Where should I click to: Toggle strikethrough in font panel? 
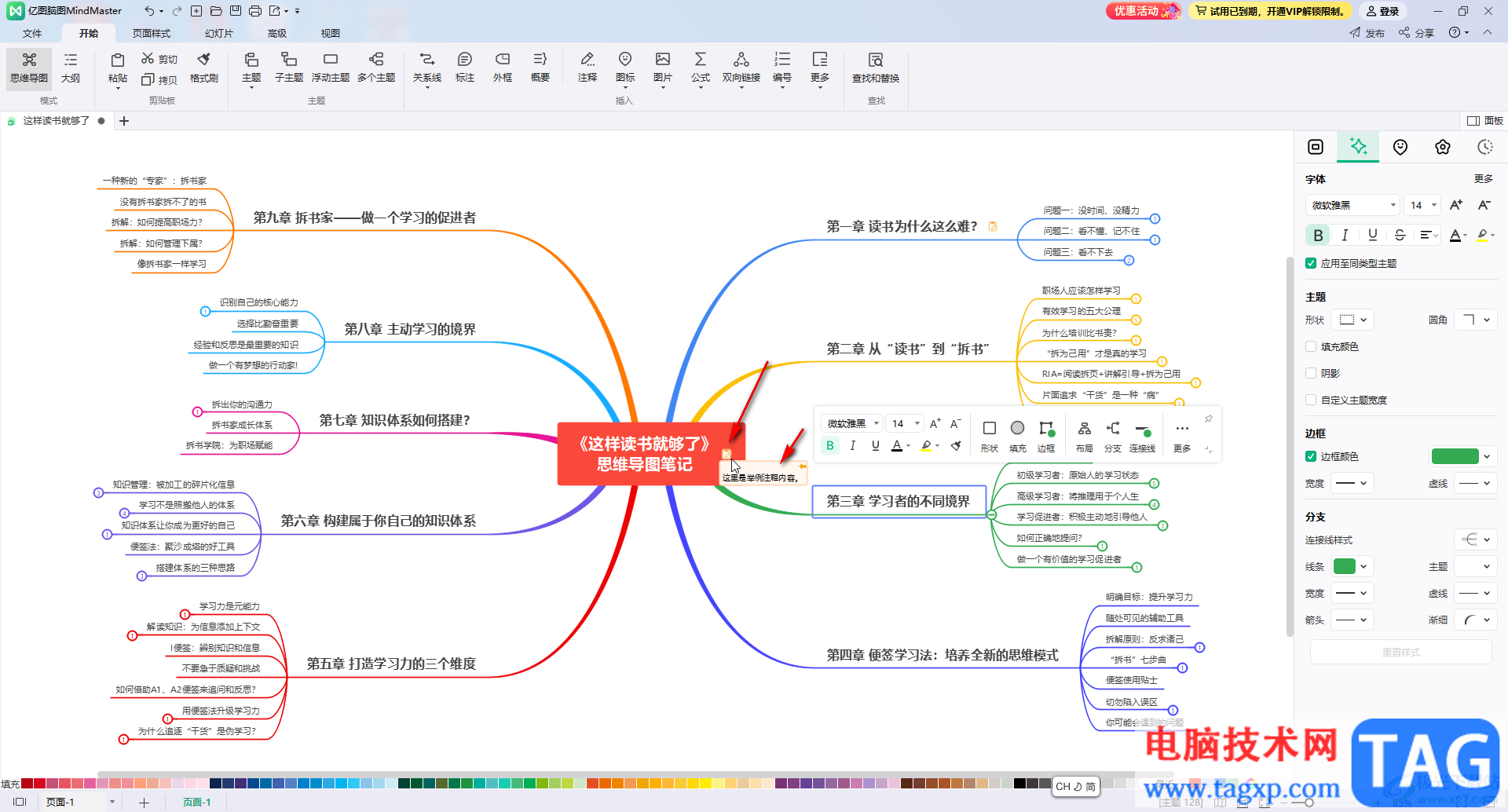point(1400,235)
